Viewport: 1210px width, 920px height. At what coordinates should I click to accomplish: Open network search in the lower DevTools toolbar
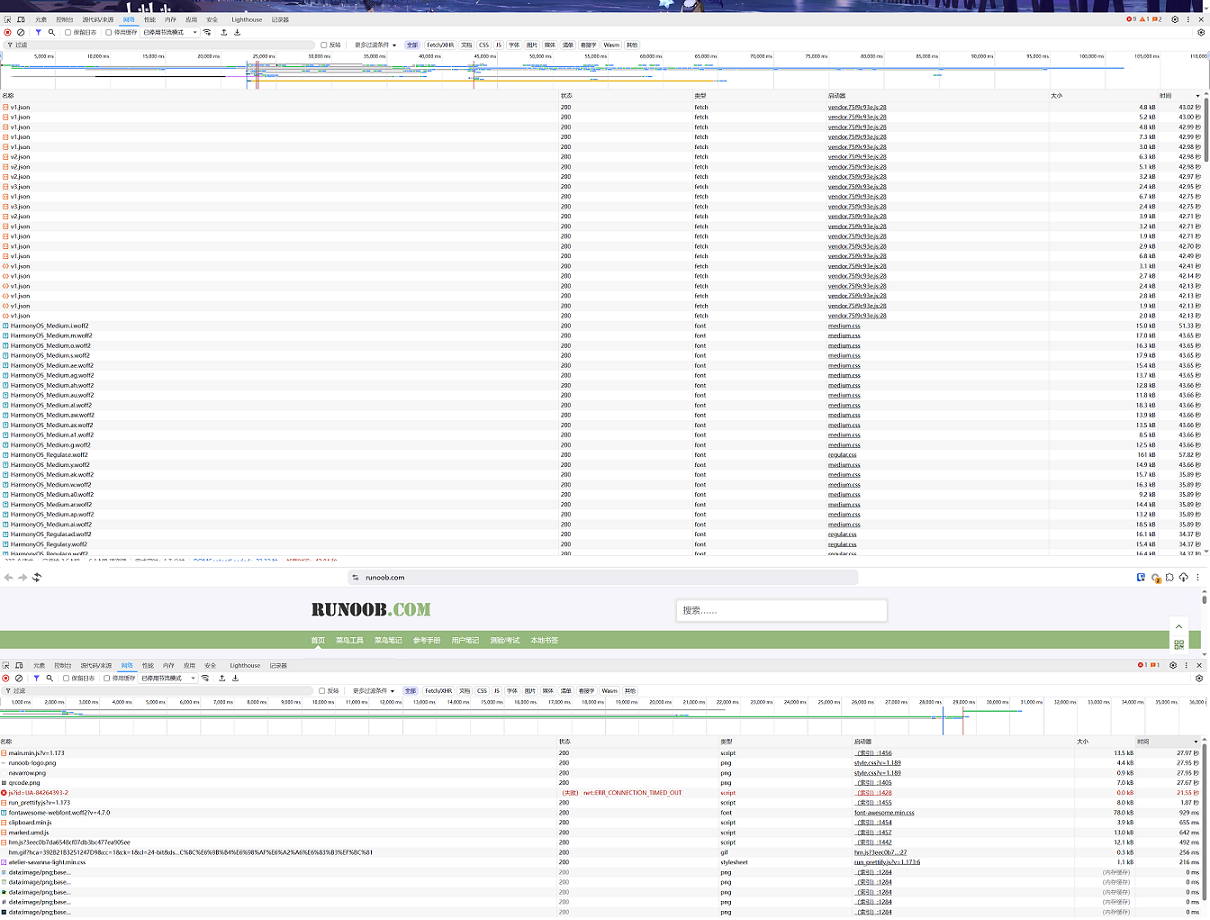point(49,678)
